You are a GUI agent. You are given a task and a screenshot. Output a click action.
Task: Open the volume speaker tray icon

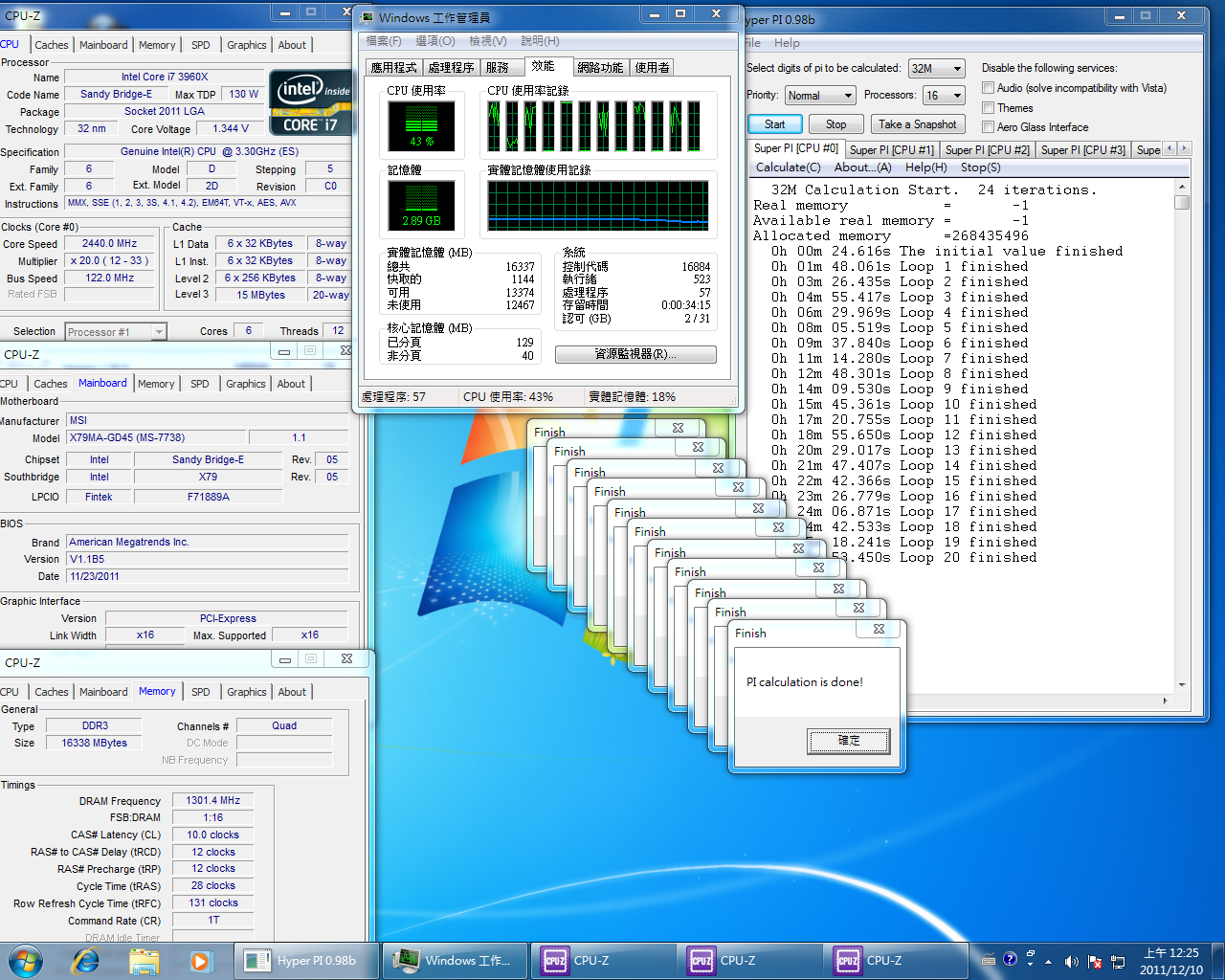pos(1071,962)
